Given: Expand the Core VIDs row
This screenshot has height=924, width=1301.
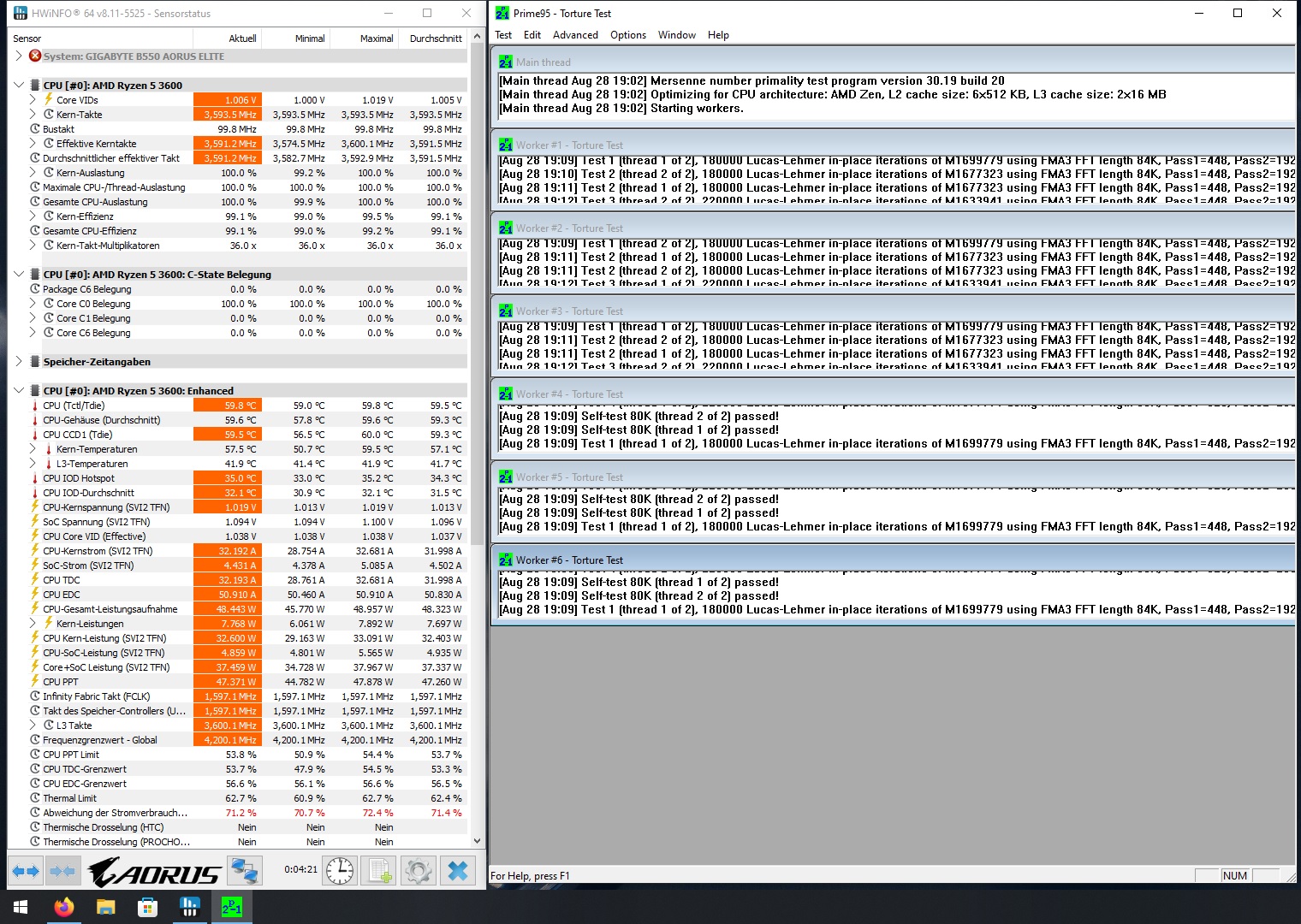Looking at the screenshot, I should 33,99.
